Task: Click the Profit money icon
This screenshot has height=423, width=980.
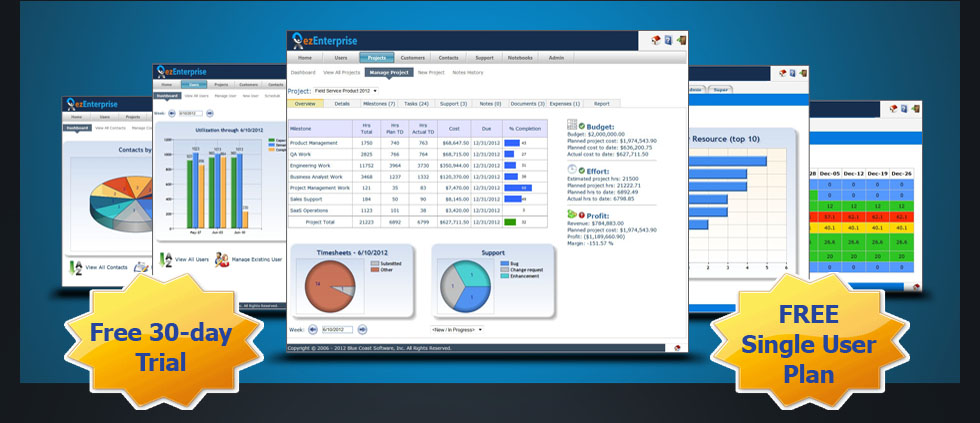Action: pos(572,214)
